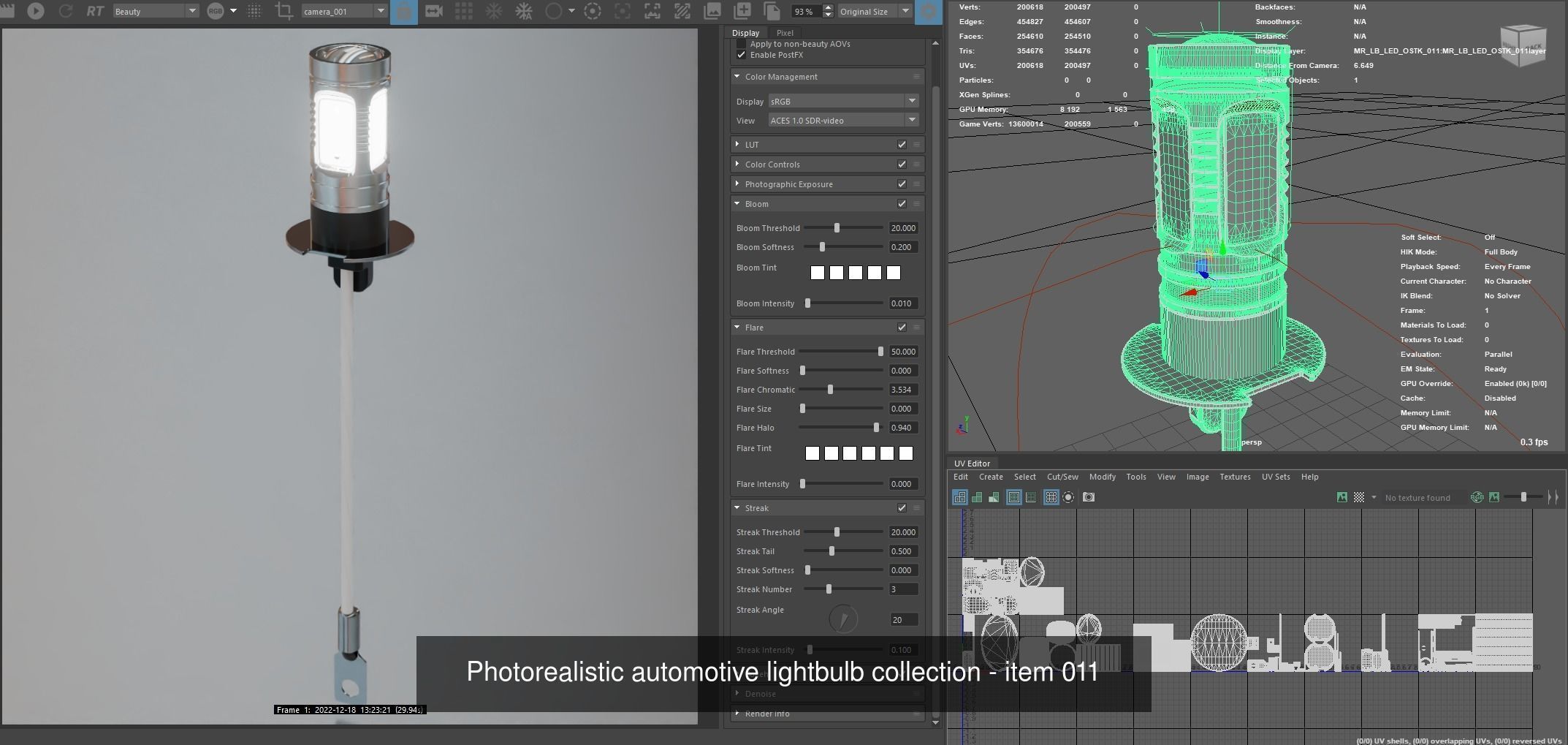Click the Streak Angle dial
Viewport: 1568px width, 745px height.
(843, 619)
